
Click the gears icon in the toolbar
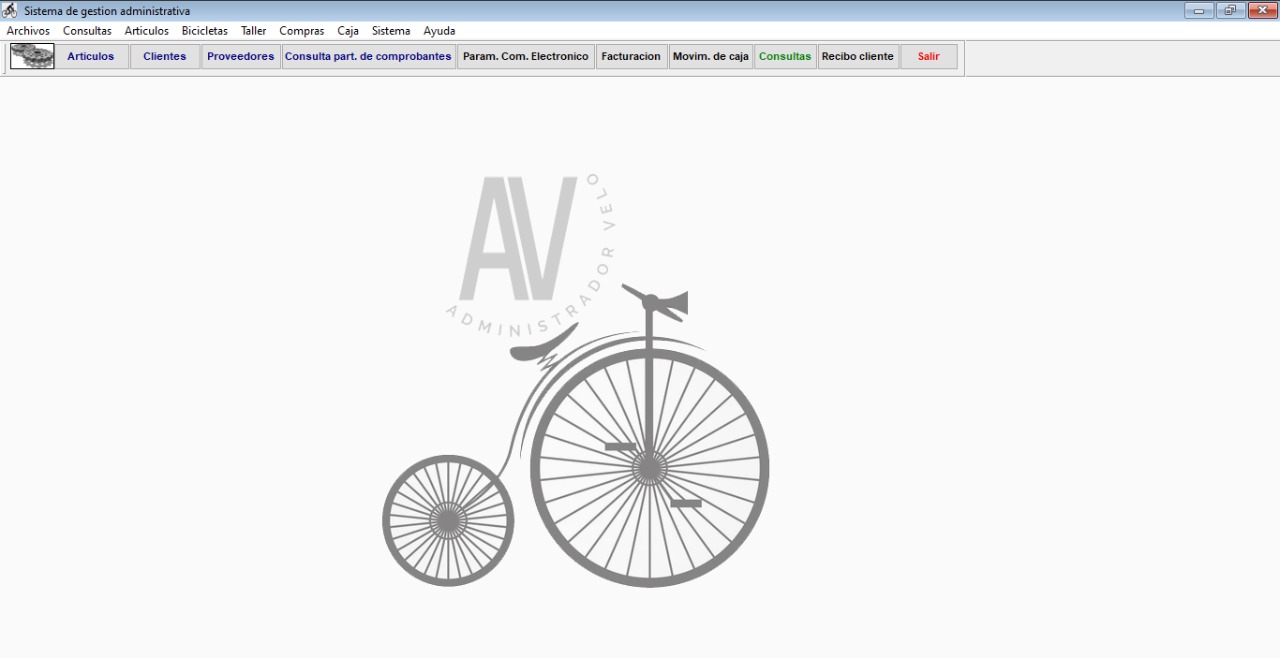tap(32, 57)
